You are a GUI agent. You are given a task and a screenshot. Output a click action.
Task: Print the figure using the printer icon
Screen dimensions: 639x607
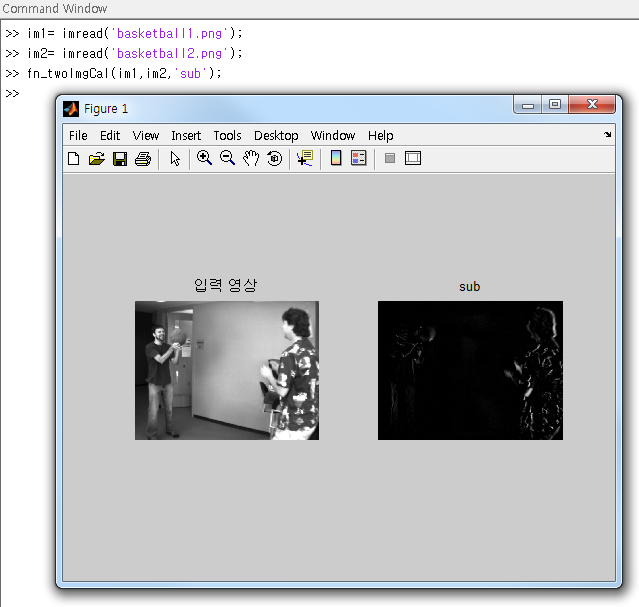[143, 159]
